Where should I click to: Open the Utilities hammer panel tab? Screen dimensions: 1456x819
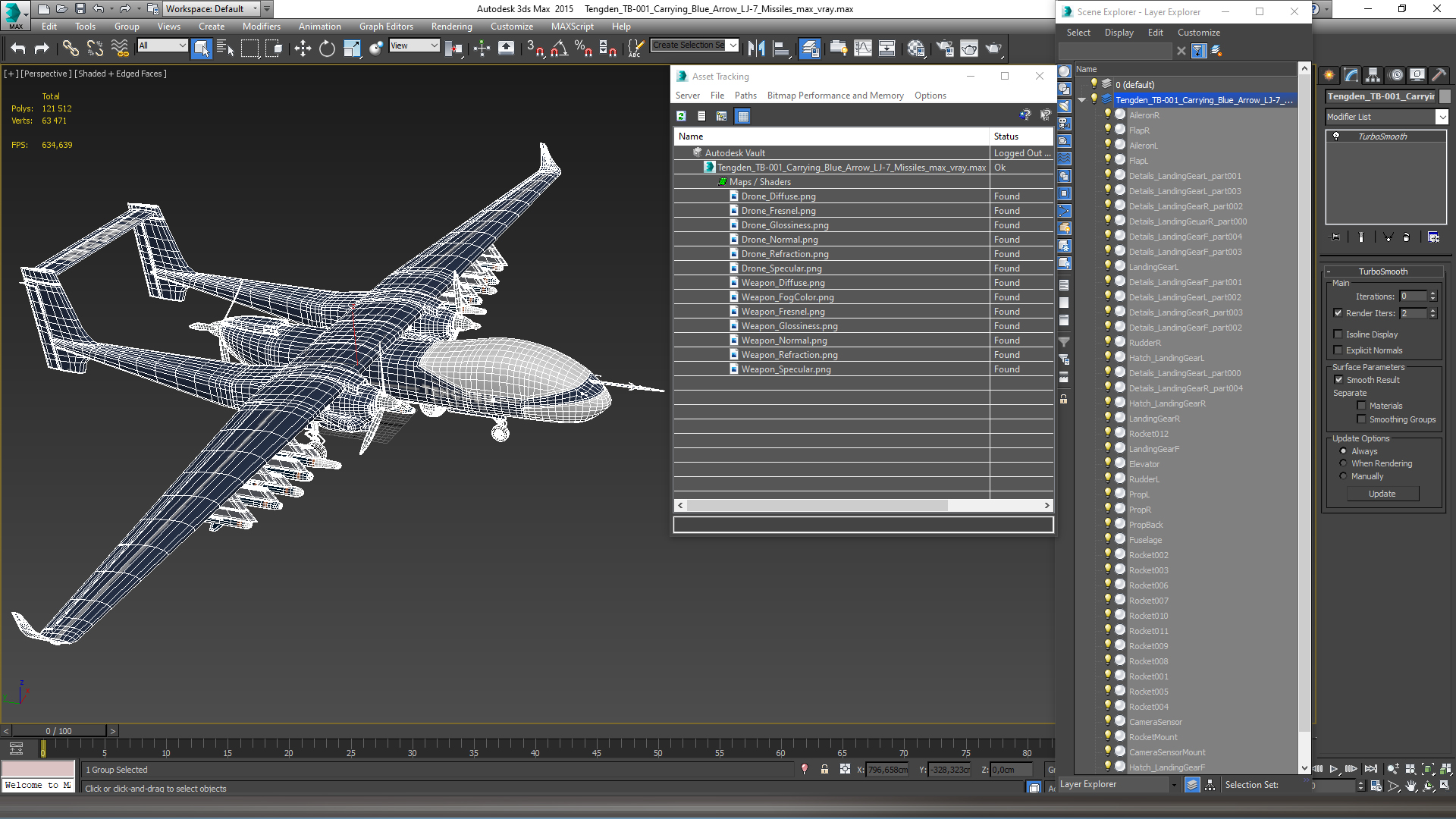(1439, 75)
